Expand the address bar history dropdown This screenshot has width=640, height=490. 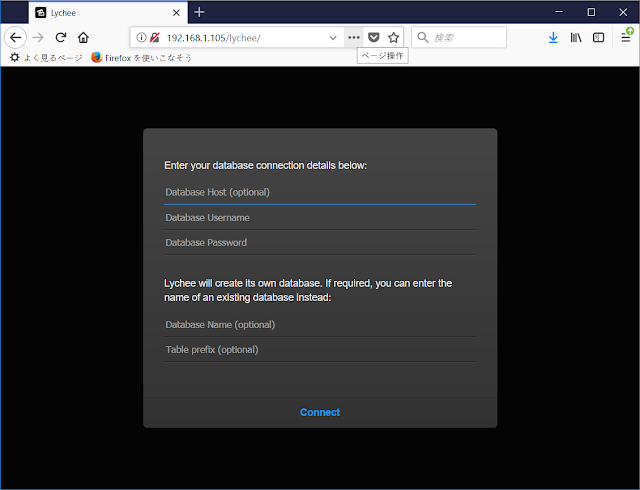click(333, 38)
